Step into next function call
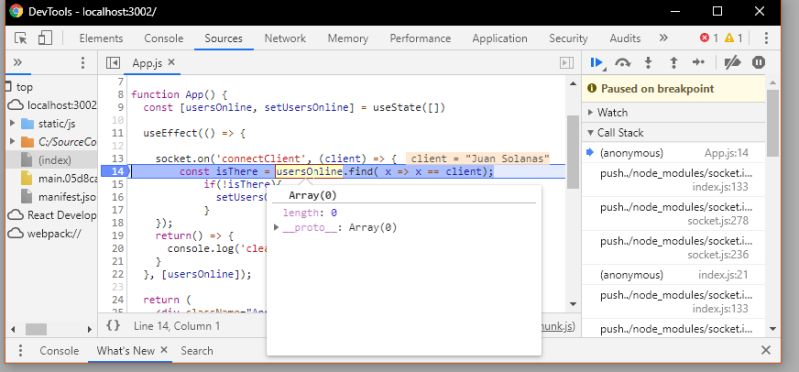The width and height of the screenshot is (799, 372). coord(648,63)
